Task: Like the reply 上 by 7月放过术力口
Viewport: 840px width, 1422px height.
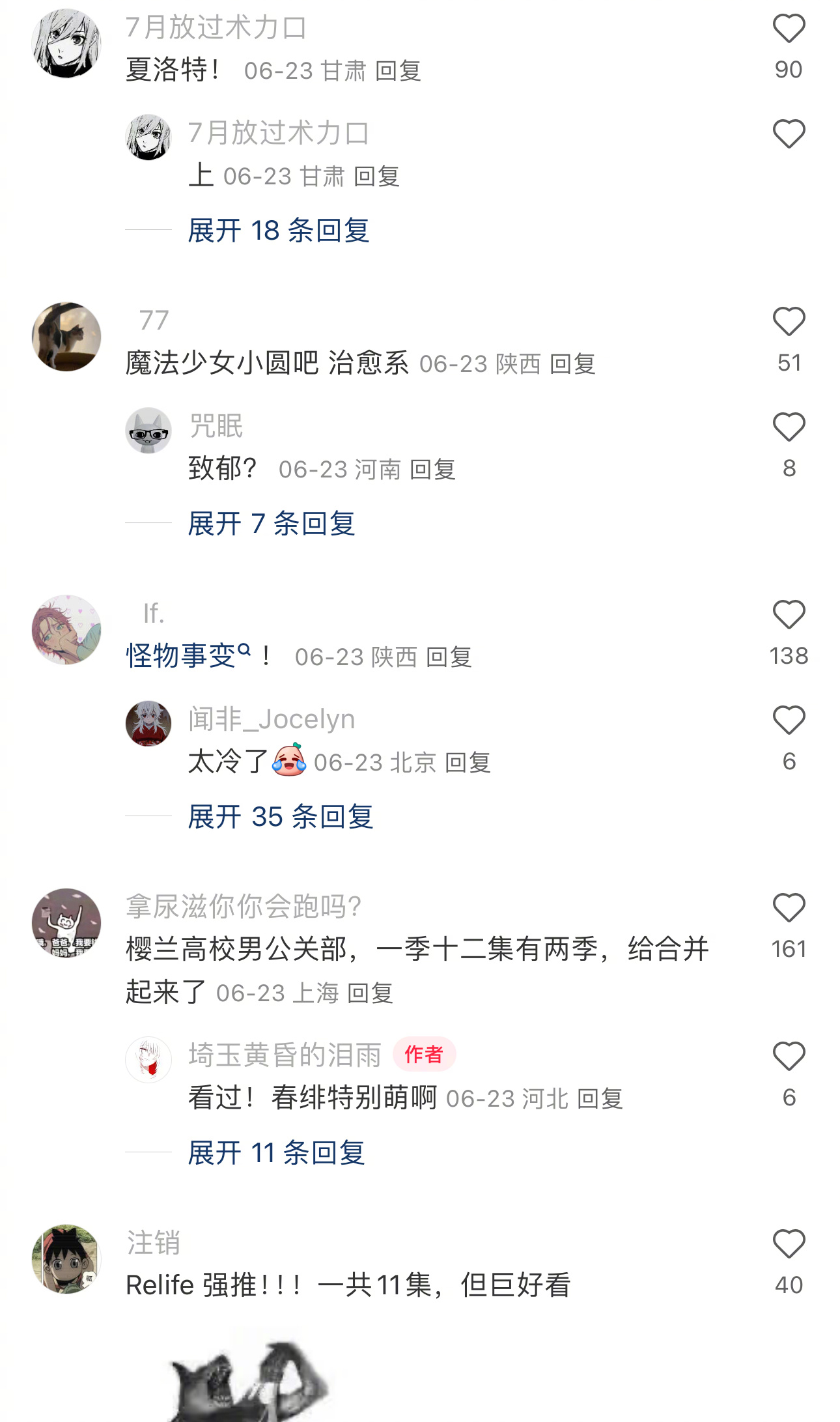Action: click(x=789, y=134)
